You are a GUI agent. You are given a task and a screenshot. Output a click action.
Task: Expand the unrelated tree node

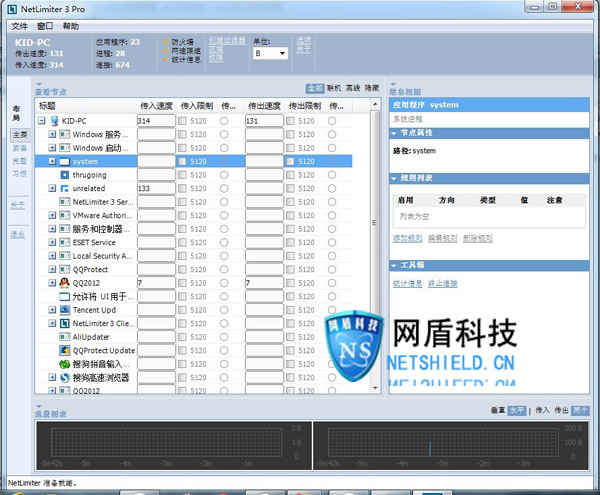(52, 188)
